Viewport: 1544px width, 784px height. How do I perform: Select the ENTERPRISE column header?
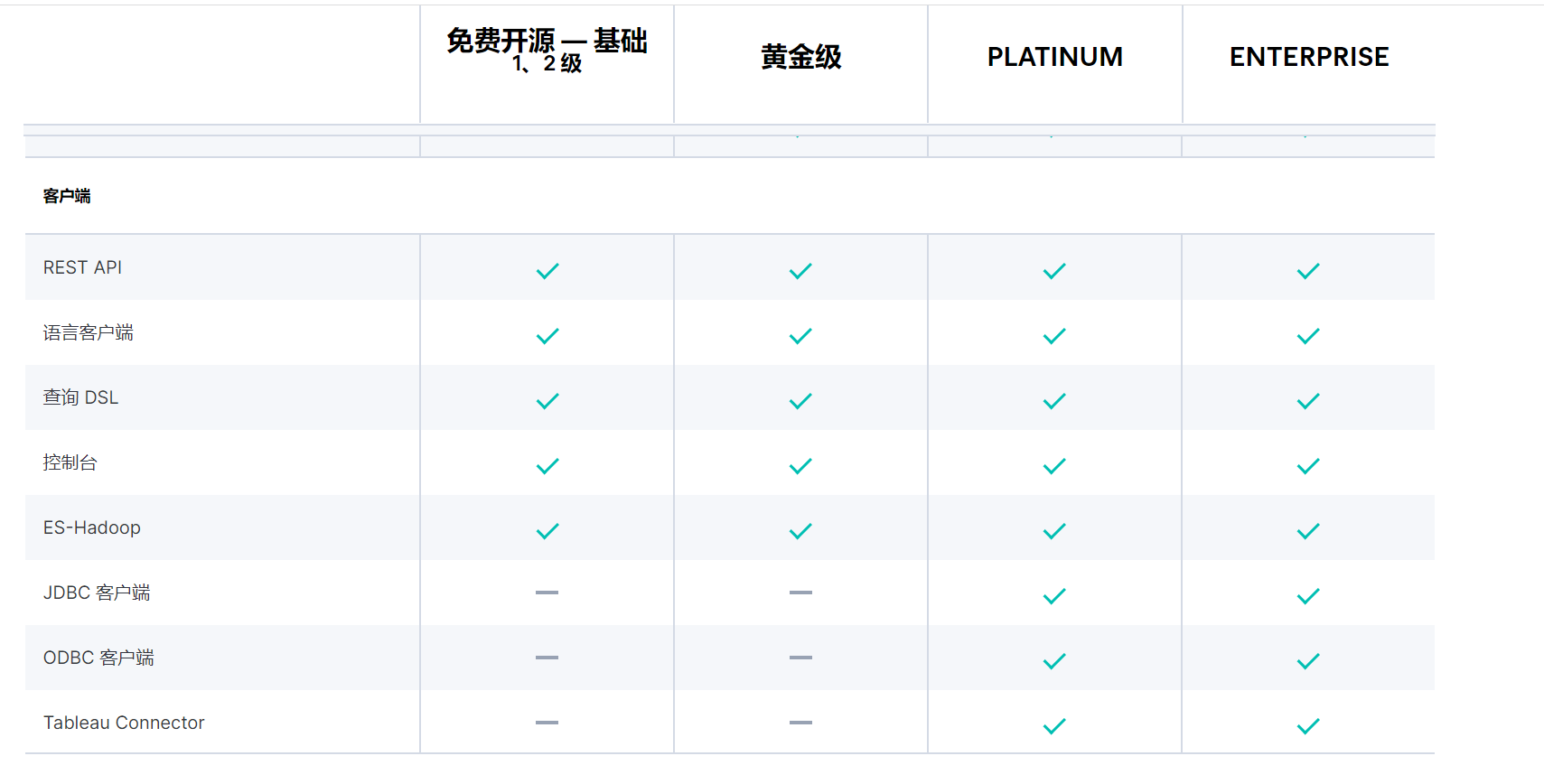1308,57
